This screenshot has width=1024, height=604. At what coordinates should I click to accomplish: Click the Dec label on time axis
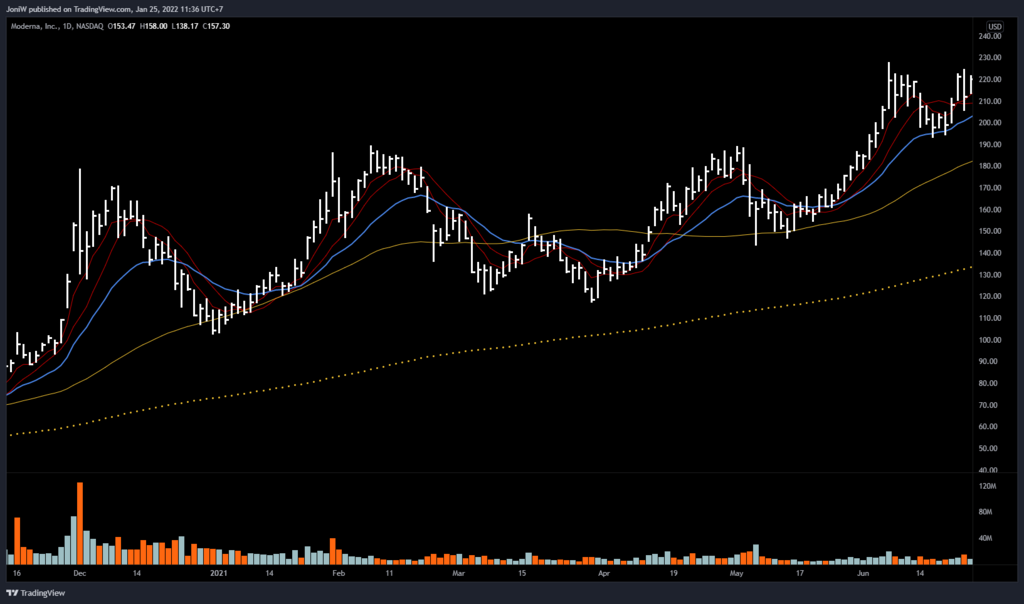coord(79,575)
